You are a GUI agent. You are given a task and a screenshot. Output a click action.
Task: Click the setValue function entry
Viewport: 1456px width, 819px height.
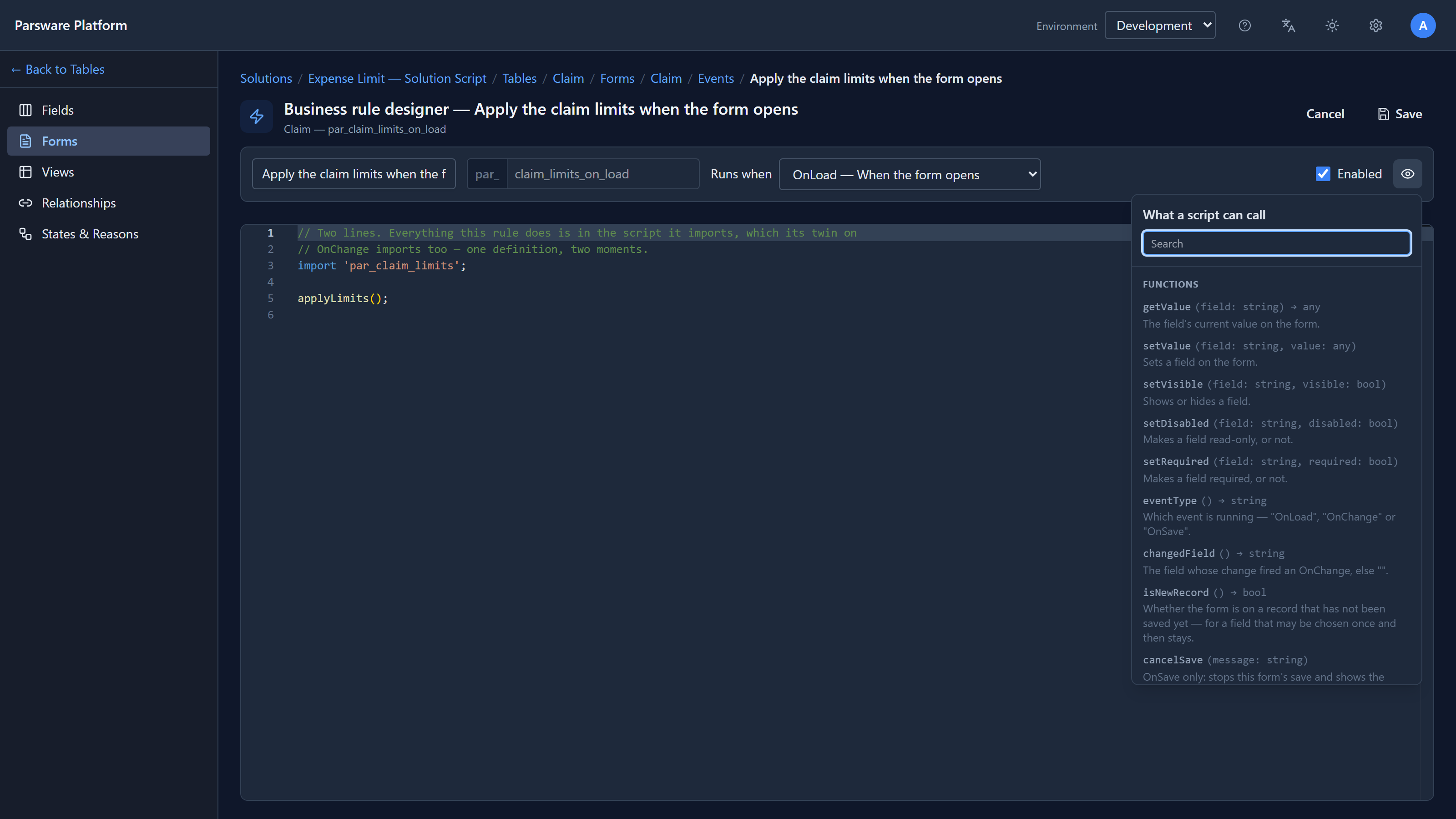click(1276, 354)
